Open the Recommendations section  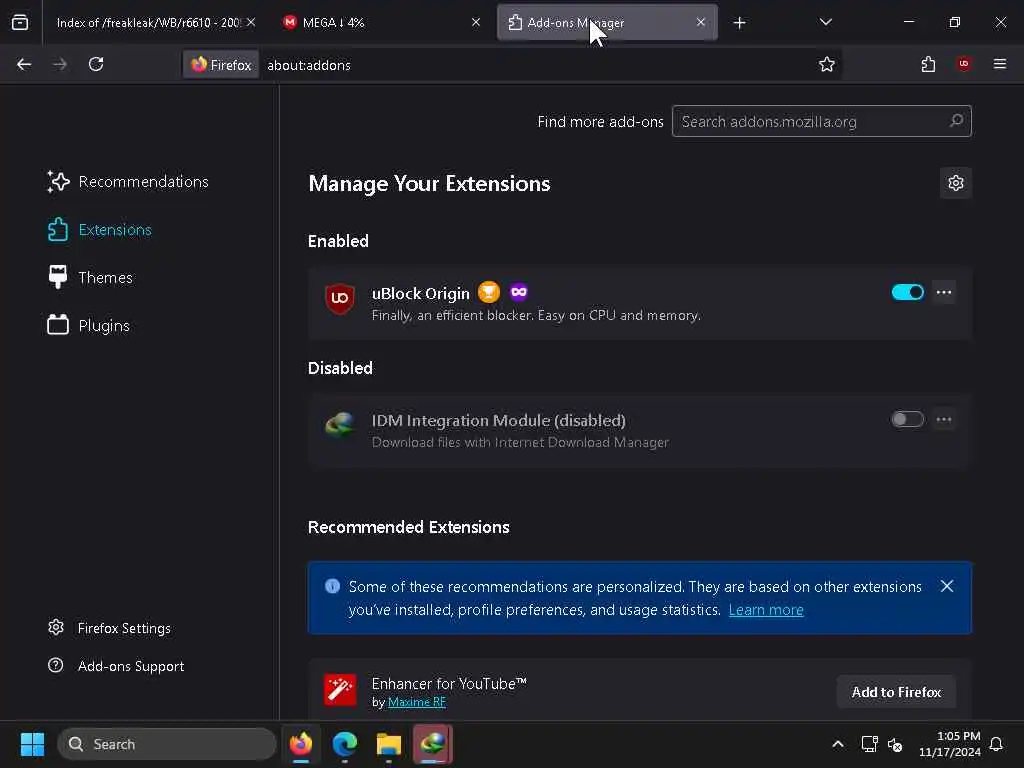[128, 182]
